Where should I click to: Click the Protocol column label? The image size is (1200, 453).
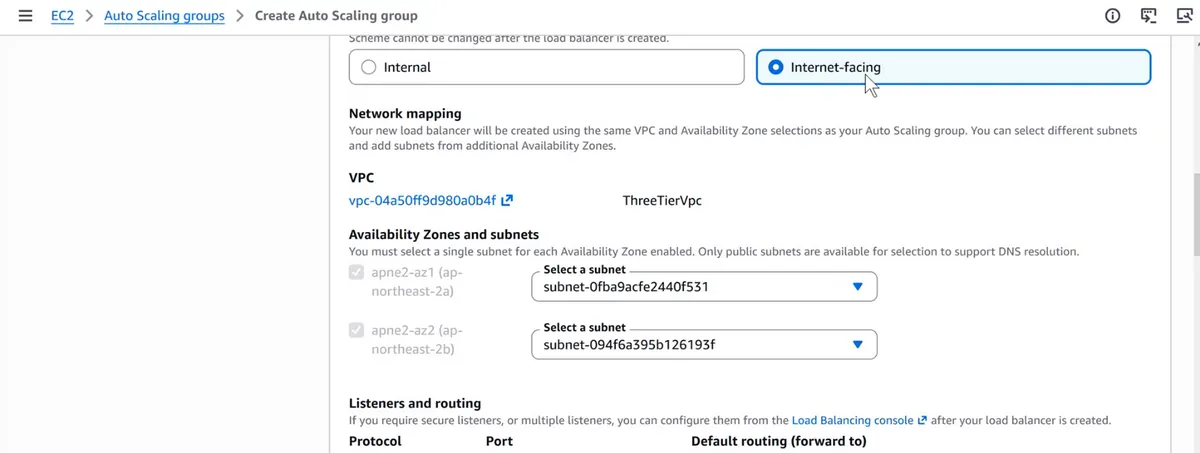pyautogui.click(x=375, y=441)
